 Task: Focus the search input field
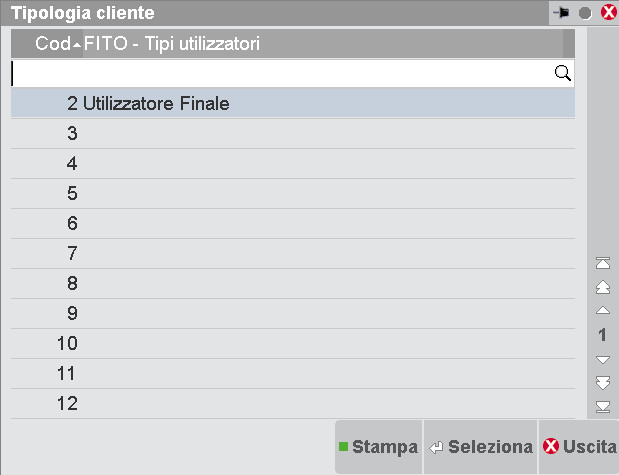click(x=280, y=73)
